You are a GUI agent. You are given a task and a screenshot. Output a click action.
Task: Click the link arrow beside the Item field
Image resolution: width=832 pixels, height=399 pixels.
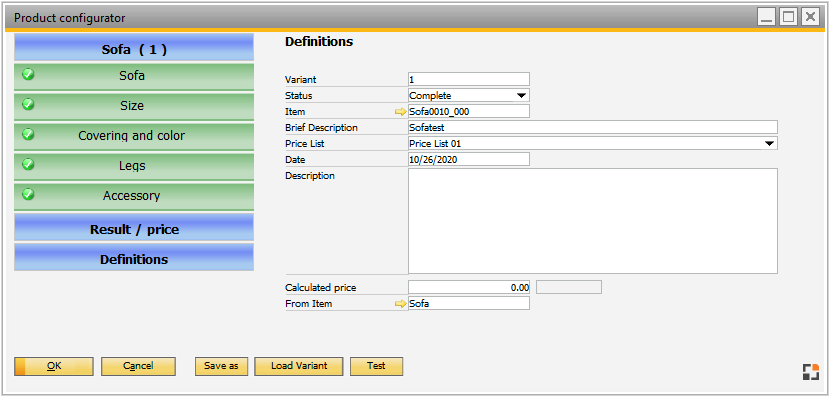tap(401, 112)
